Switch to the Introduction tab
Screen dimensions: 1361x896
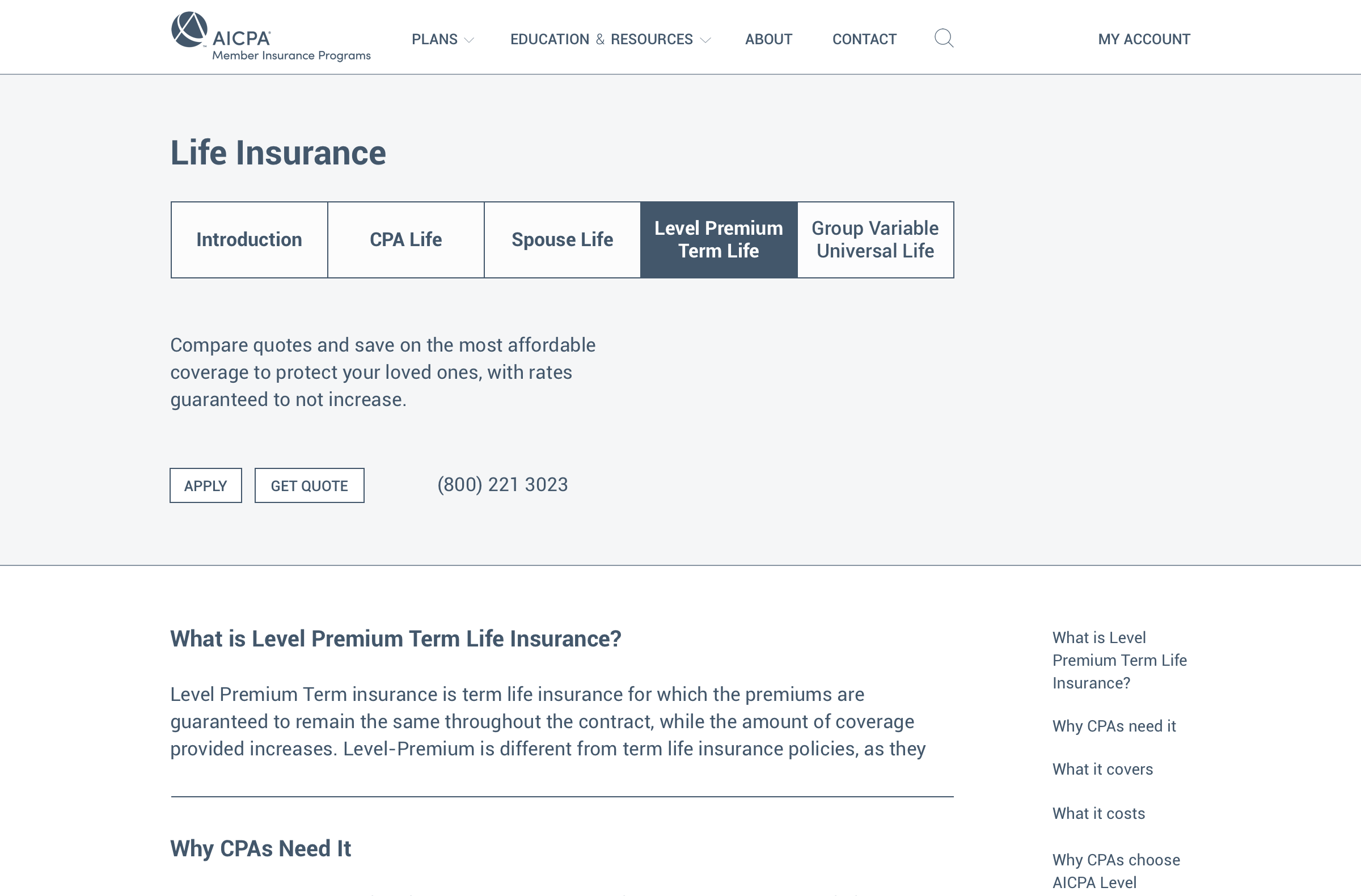250,239
